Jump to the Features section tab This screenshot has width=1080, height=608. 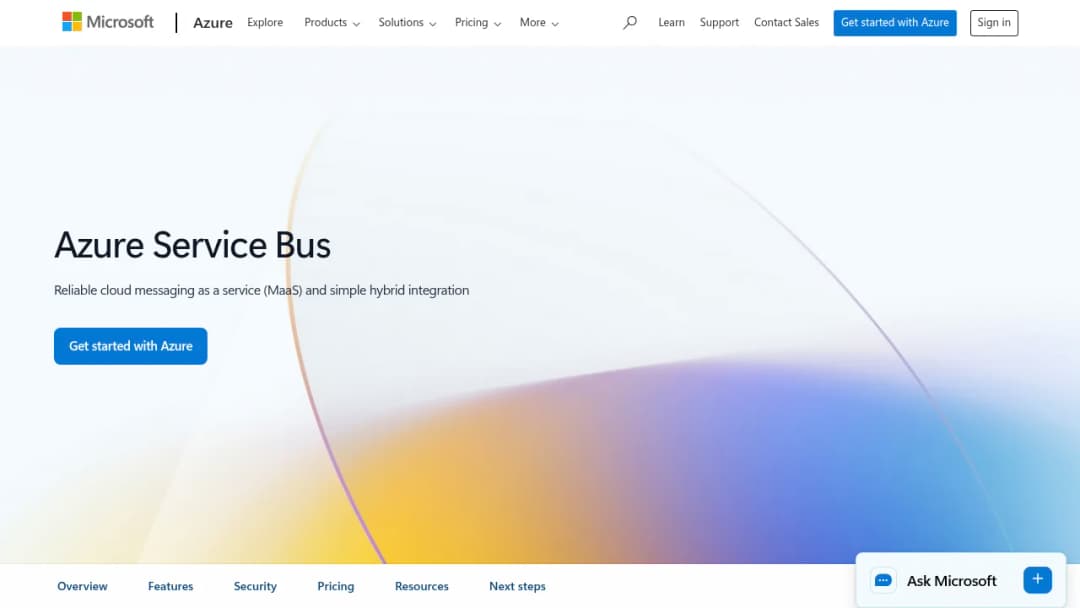(171, 586)
